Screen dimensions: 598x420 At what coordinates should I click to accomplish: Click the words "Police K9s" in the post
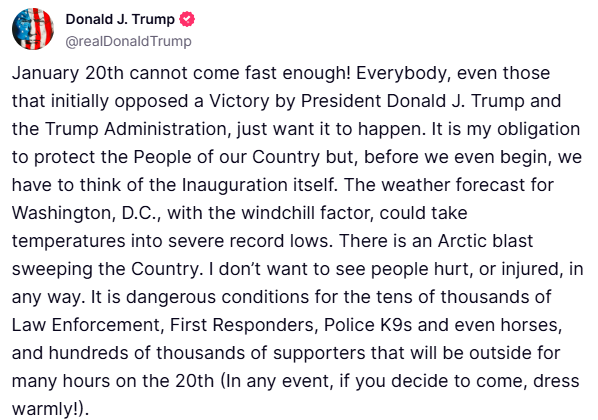coord(368,325)
